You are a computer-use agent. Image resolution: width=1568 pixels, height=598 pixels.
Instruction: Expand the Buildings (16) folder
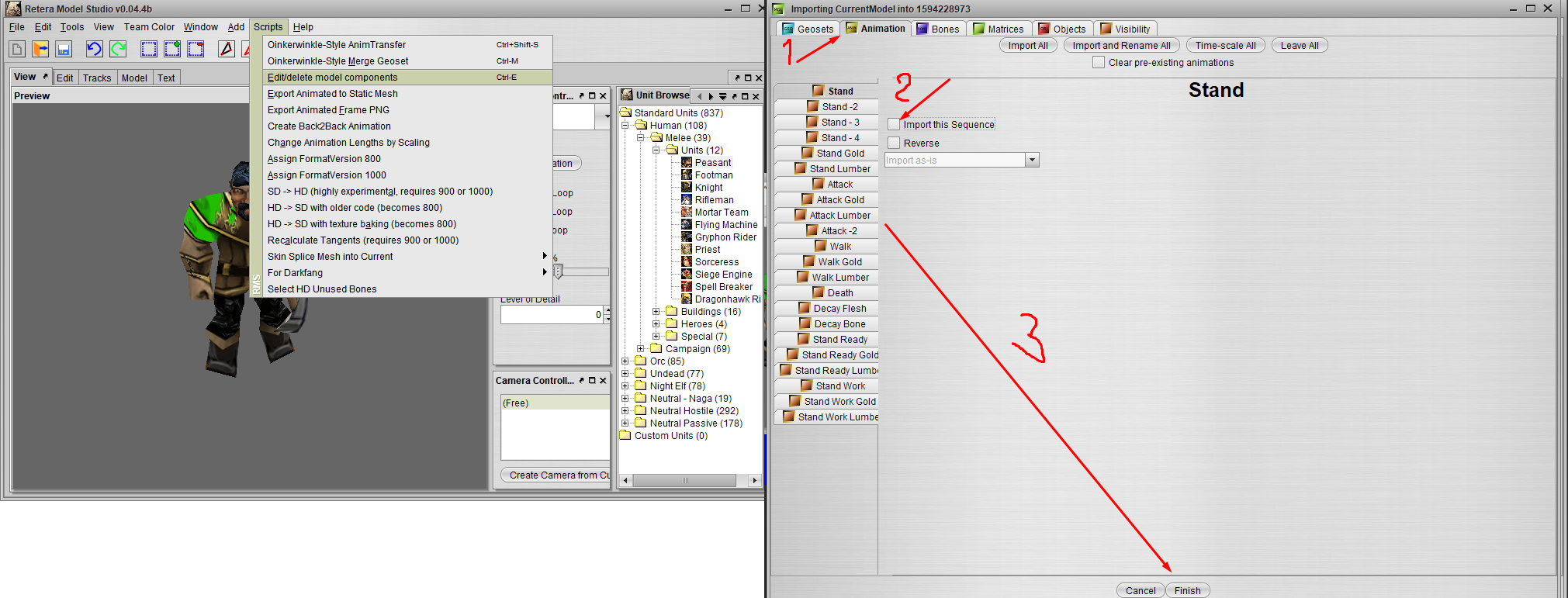point(656,312)
